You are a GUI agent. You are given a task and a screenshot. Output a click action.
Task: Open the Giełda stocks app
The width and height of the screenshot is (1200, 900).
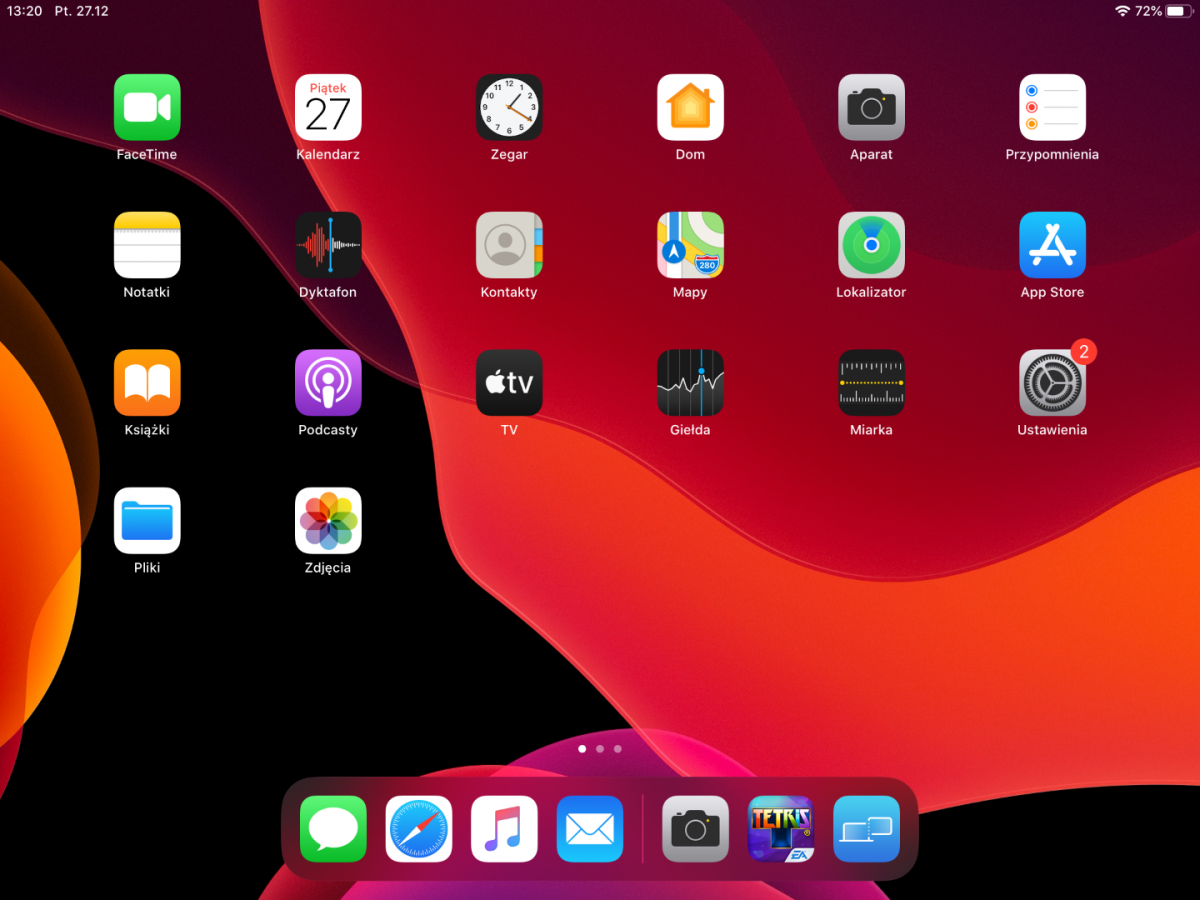click(x=690, y=383)
